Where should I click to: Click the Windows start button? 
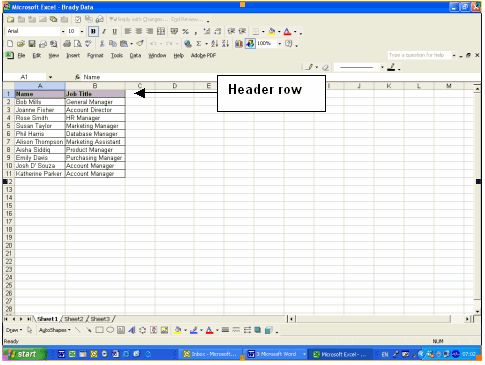pos(24,354)
